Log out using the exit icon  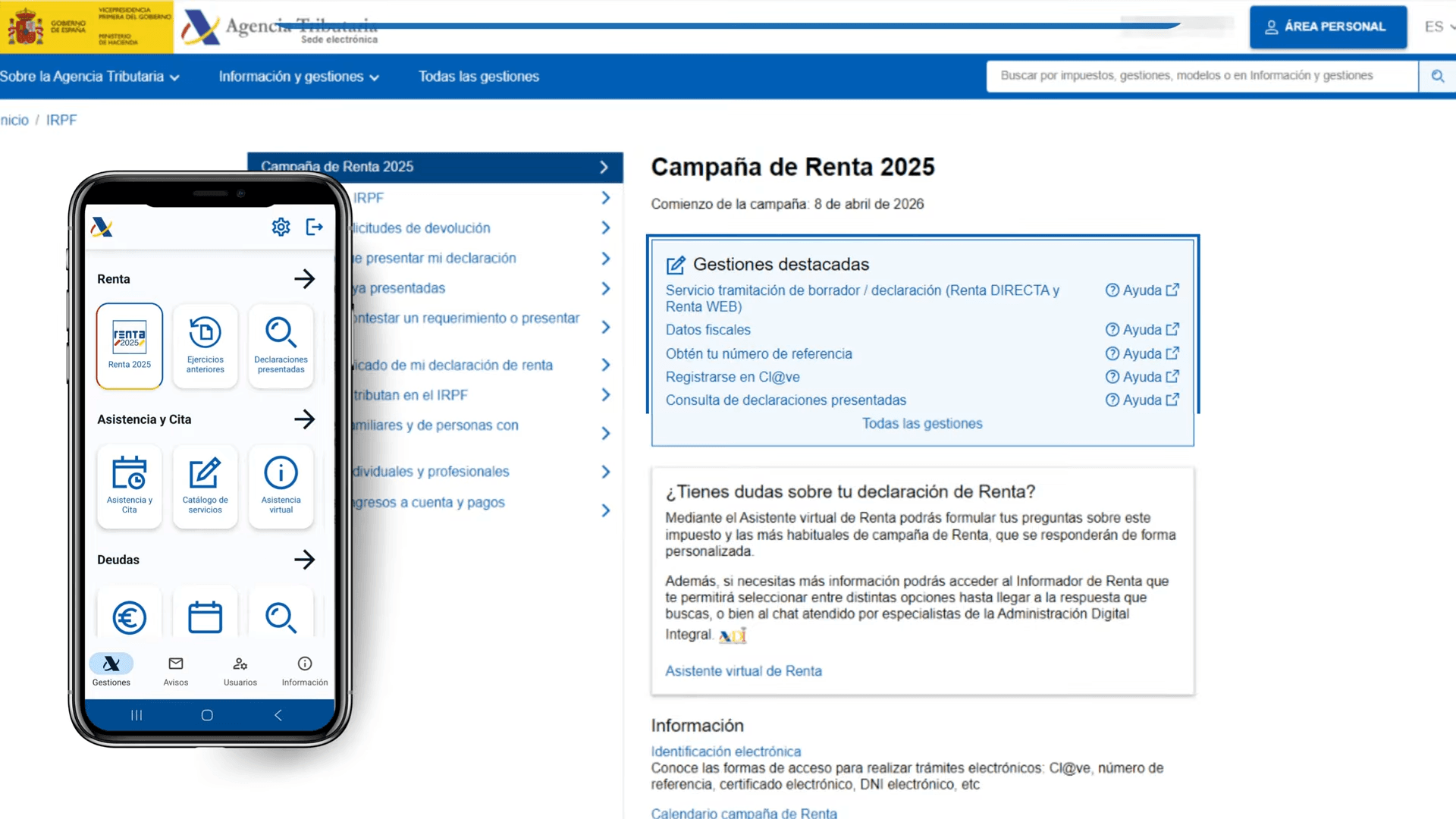(314, 226)
